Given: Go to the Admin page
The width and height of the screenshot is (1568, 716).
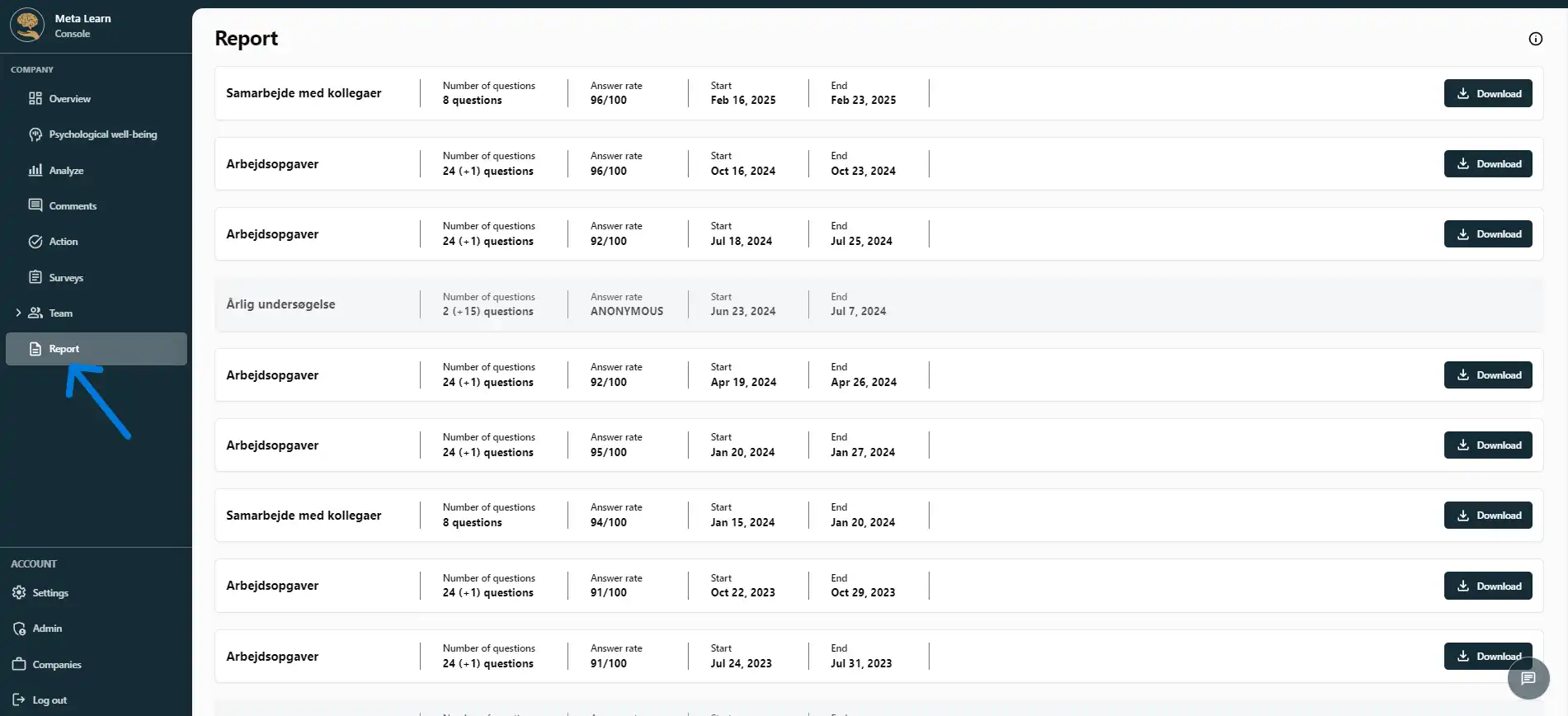Looking at the screenshot, I should (47, 629).
